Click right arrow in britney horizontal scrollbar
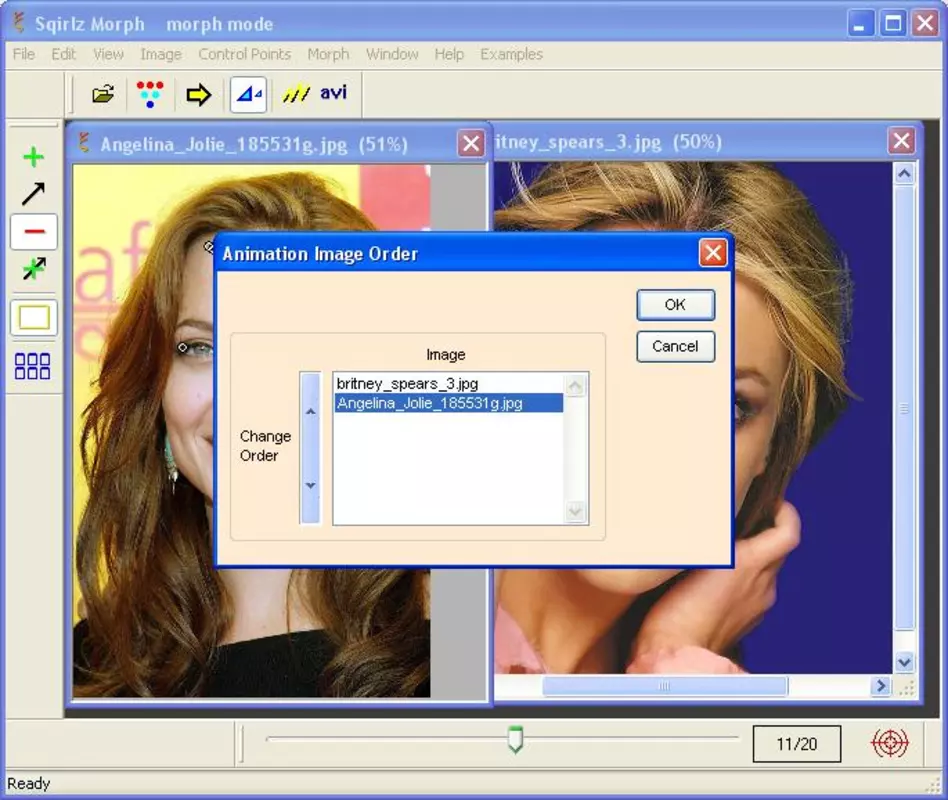 [881, 686]
